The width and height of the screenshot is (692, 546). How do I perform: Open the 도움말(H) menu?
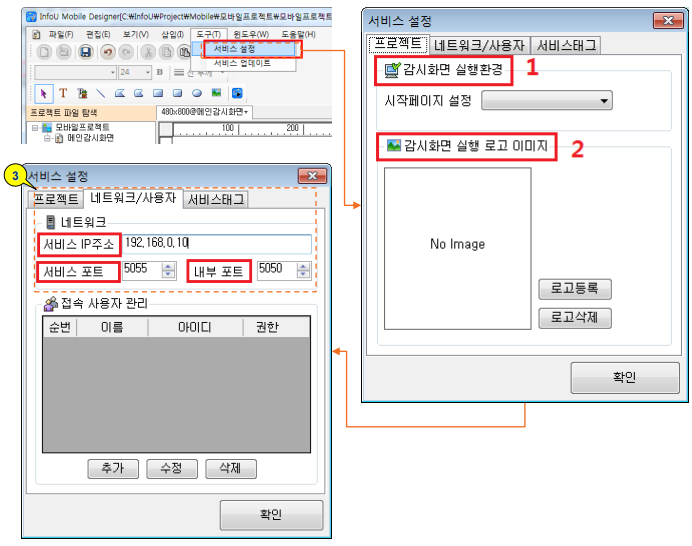[298, 34]
